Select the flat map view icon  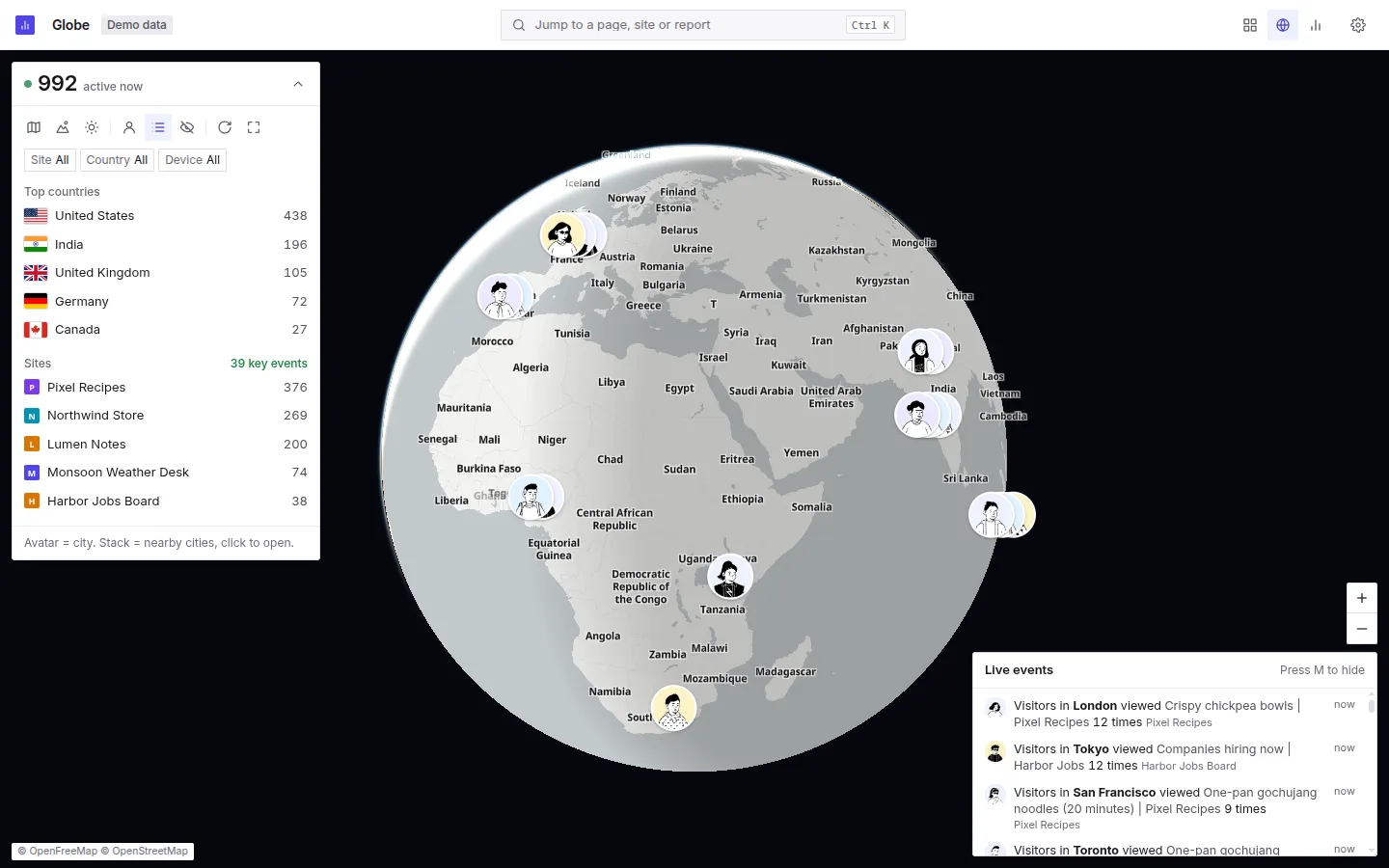coord(34,127)
